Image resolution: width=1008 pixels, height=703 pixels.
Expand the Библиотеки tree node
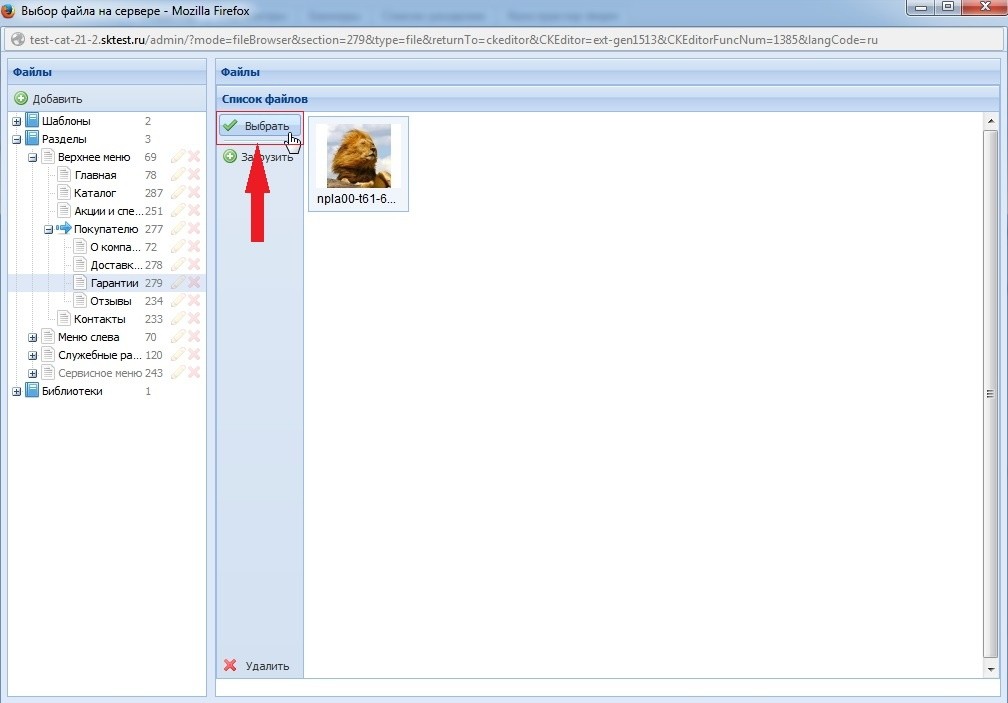(x=17, y=392)
